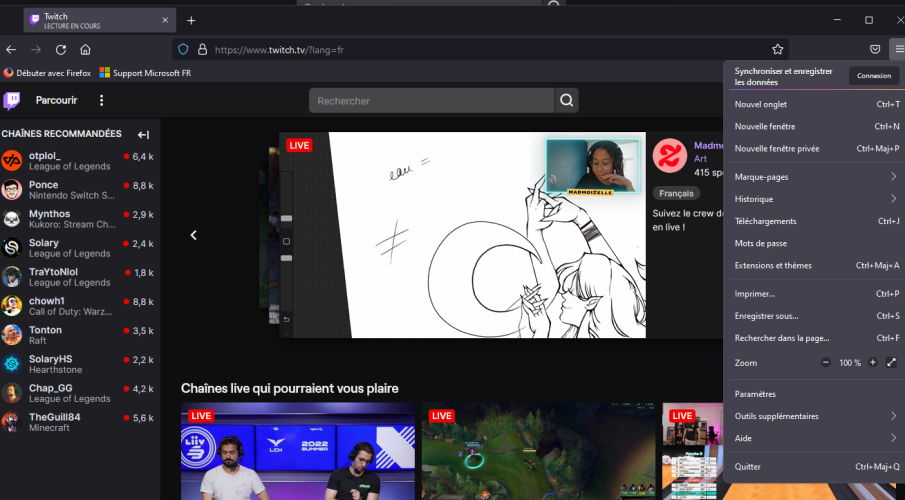
Task: Expand the Marque-pages submenu
Action: (x=814, y=177)
